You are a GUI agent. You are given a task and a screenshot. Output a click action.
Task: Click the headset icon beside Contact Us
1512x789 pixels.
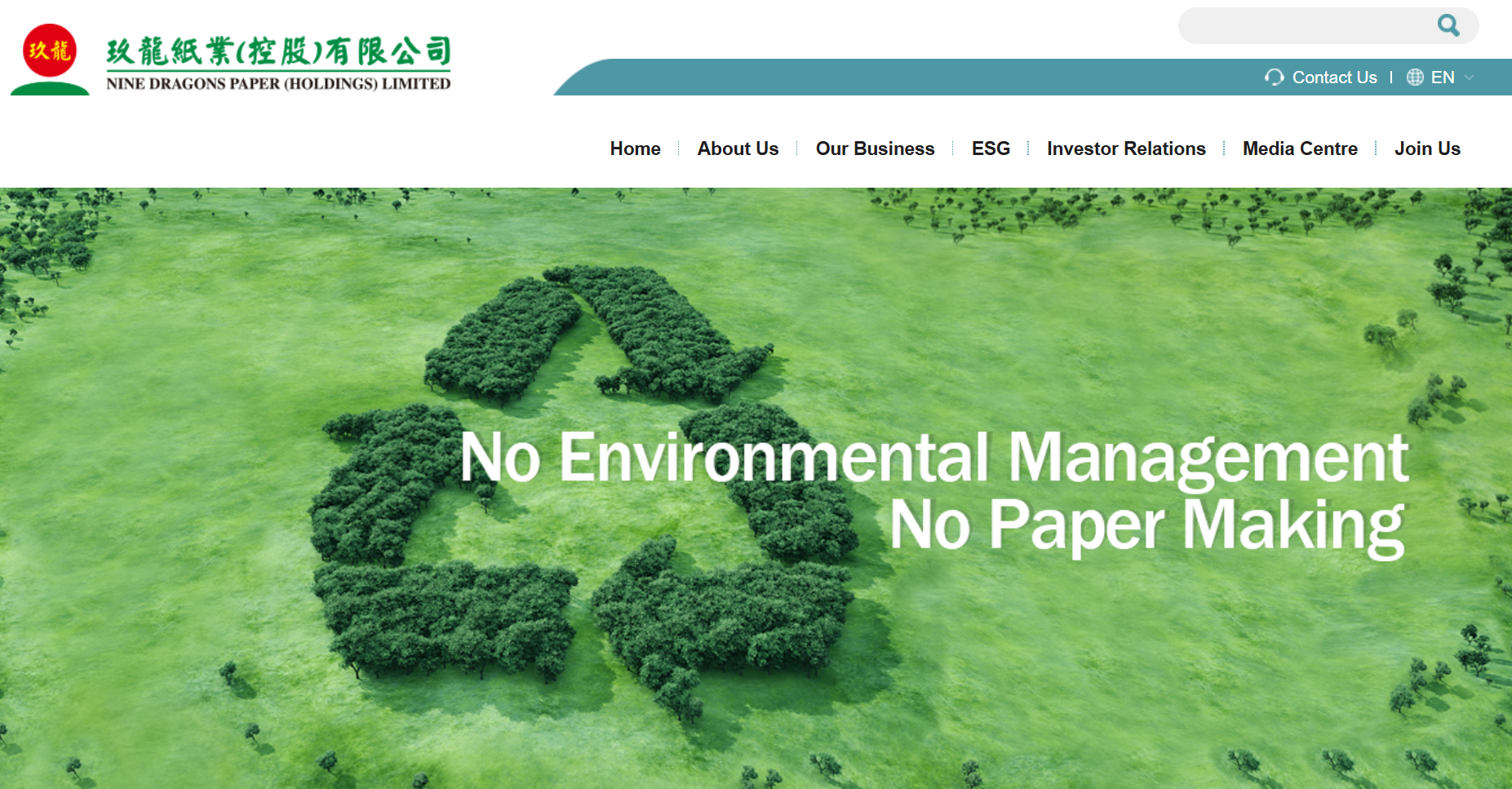coord(1274,78)
